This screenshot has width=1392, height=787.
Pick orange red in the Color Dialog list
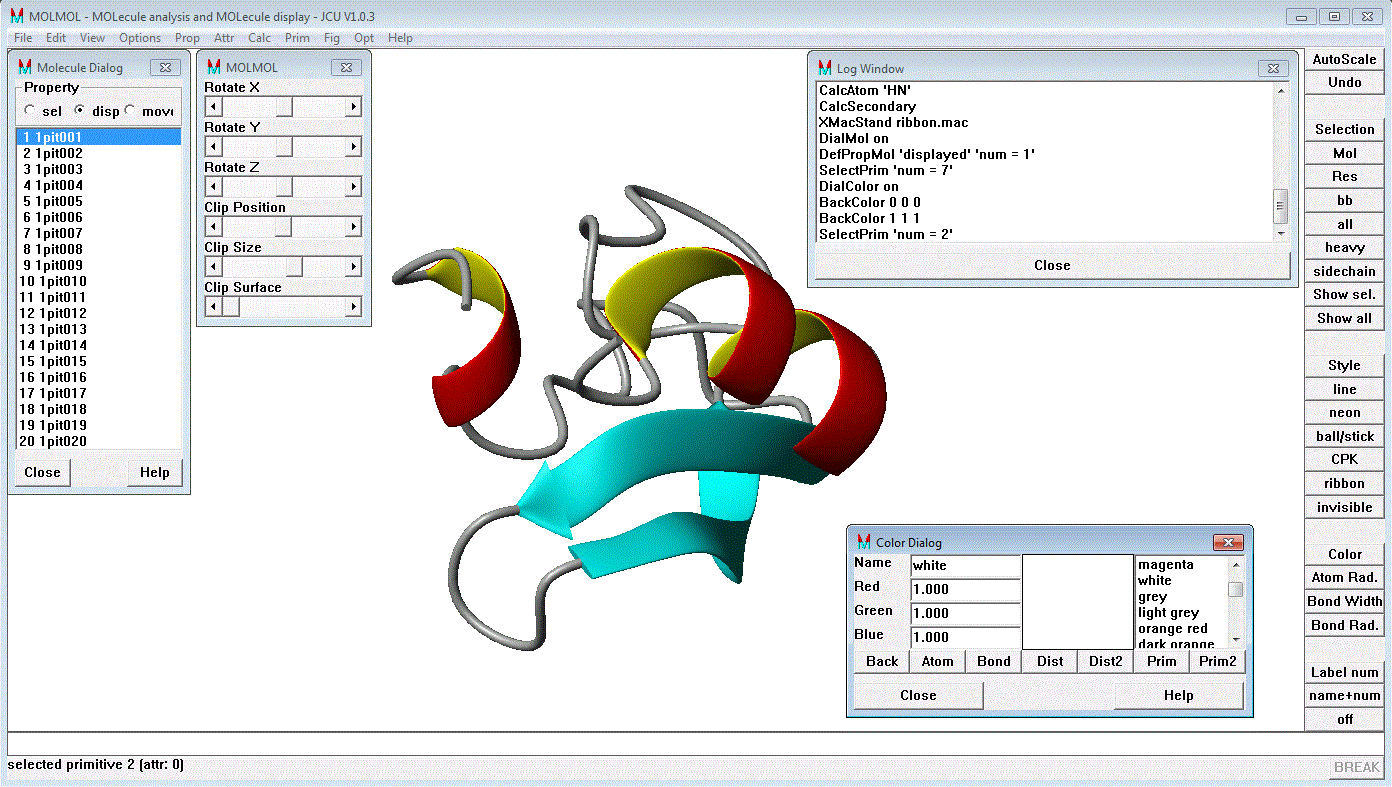1172,627
